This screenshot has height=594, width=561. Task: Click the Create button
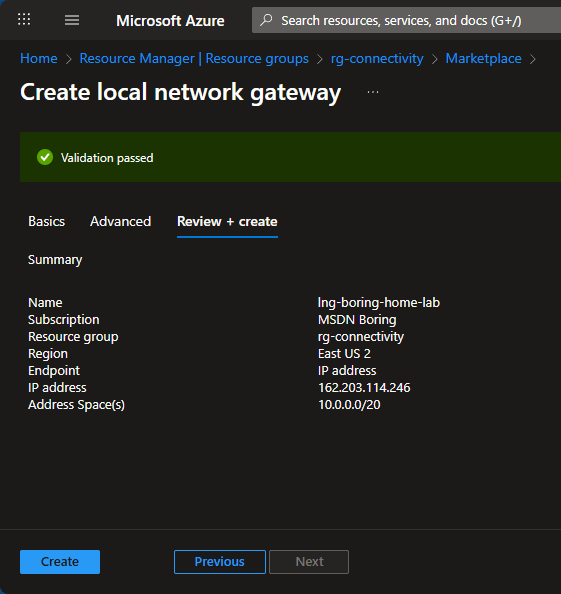coord(60,561)
